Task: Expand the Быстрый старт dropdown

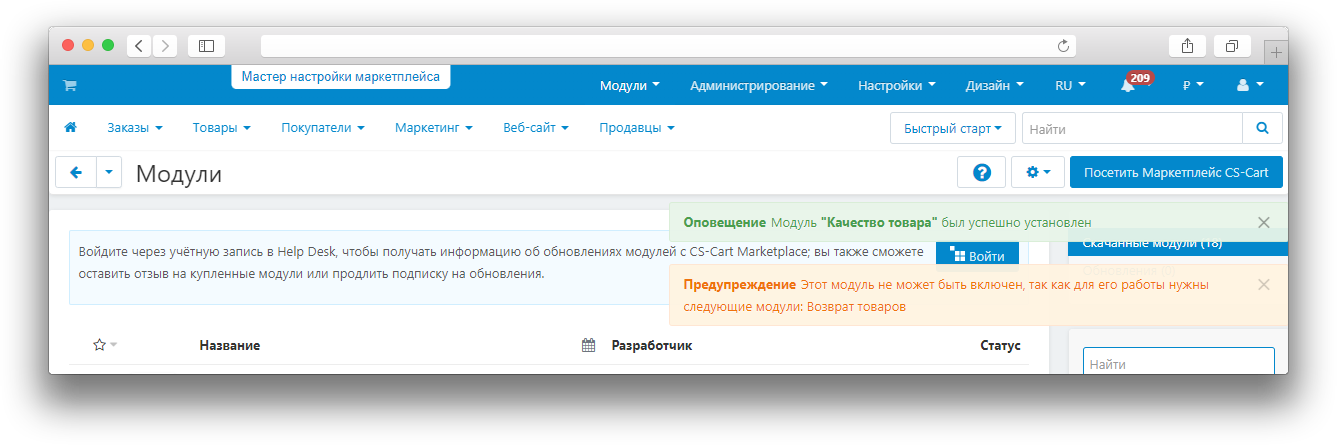Action: point(952,128)
